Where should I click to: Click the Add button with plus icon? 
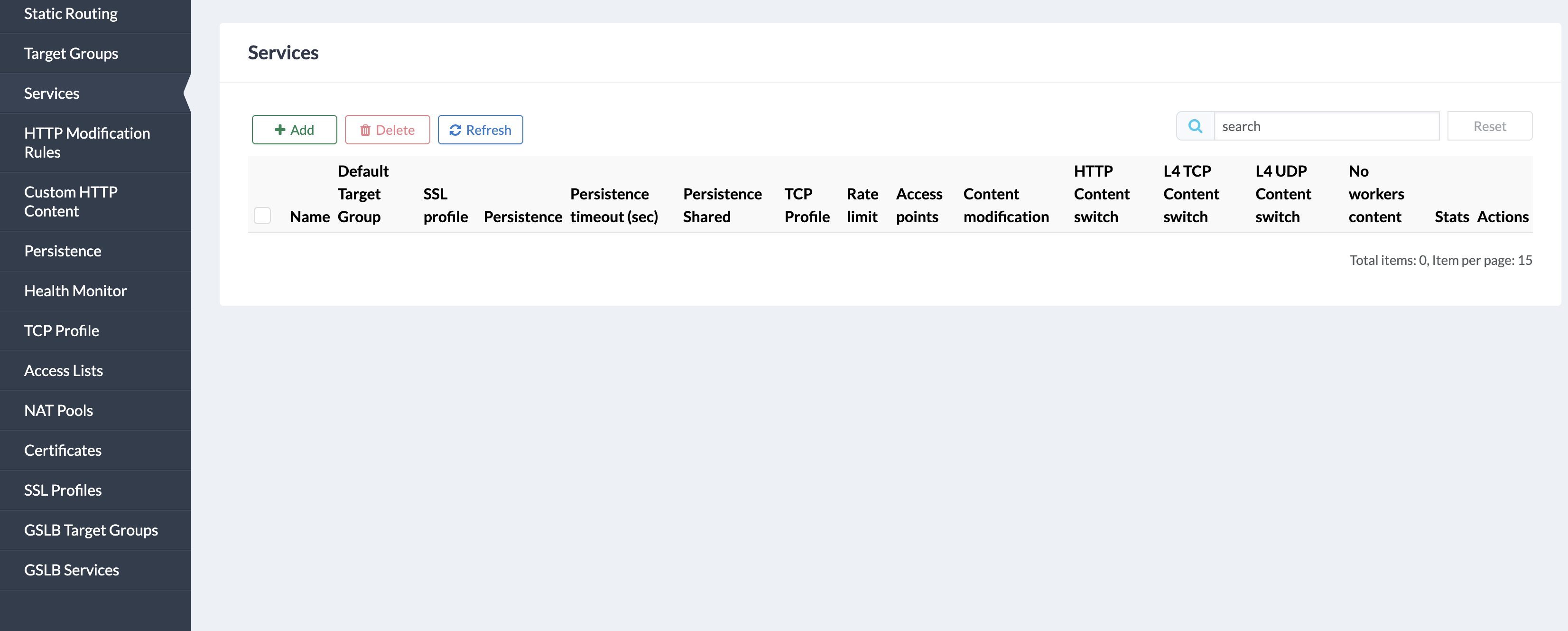point(294,130)
